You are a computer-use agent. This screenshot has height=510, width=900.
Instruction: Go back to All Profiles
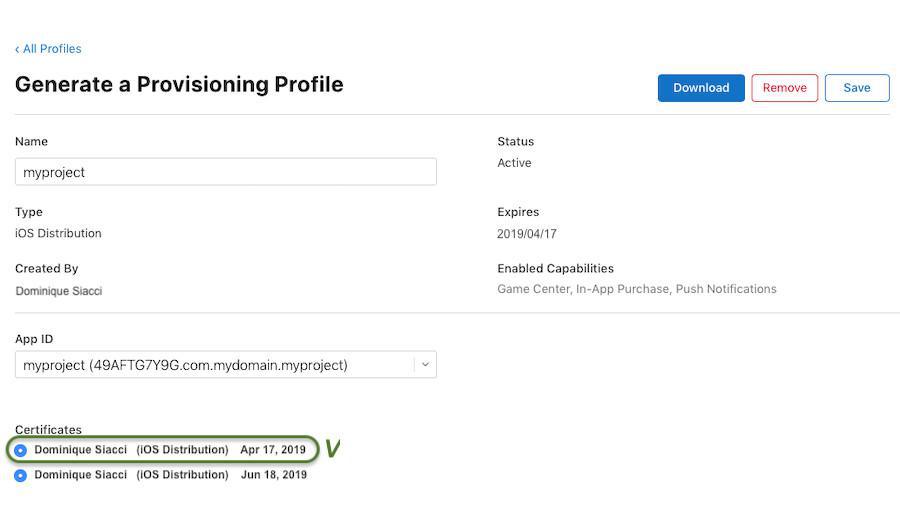(52, 49)
